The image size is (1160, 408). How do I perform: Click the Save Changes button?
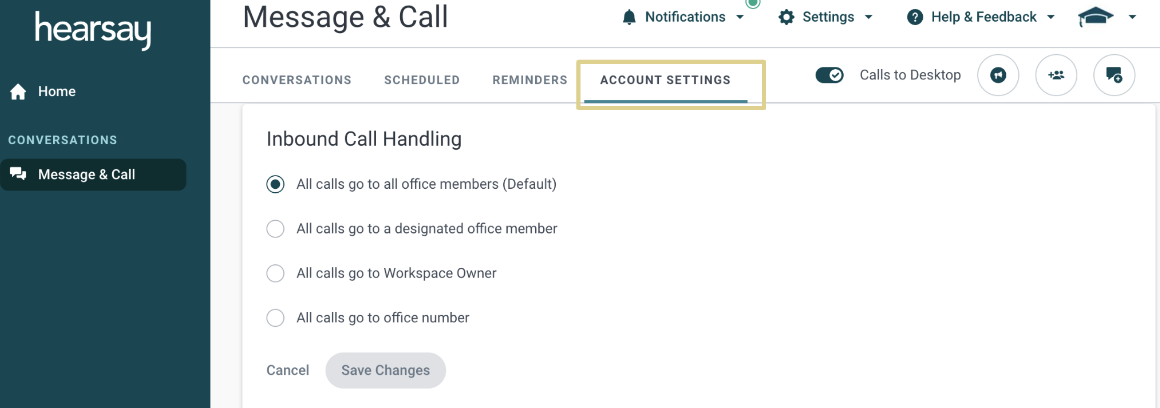[385, 370]
